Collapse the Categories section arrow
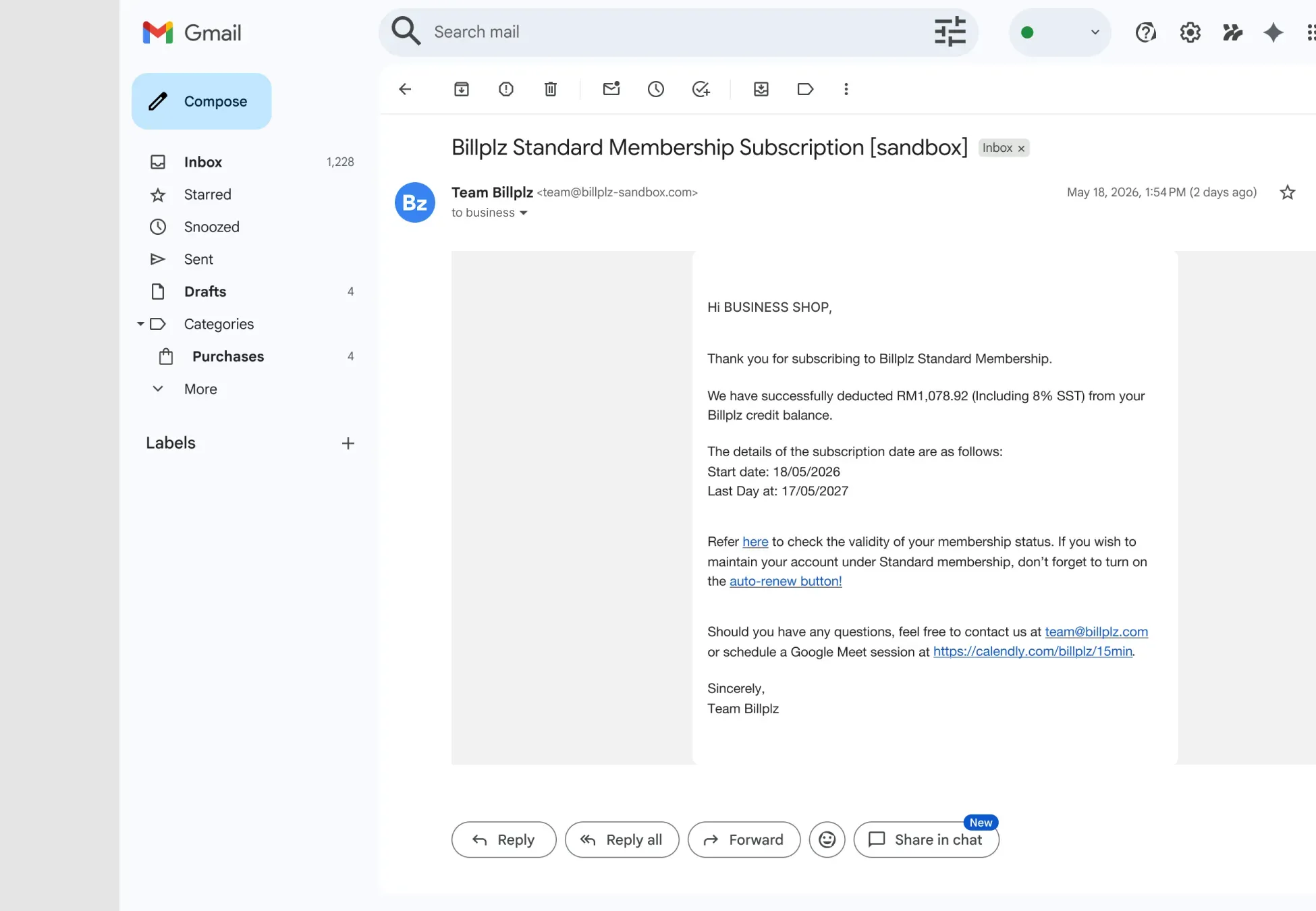This screenshot has height=911, width=1316. (140, 324)
